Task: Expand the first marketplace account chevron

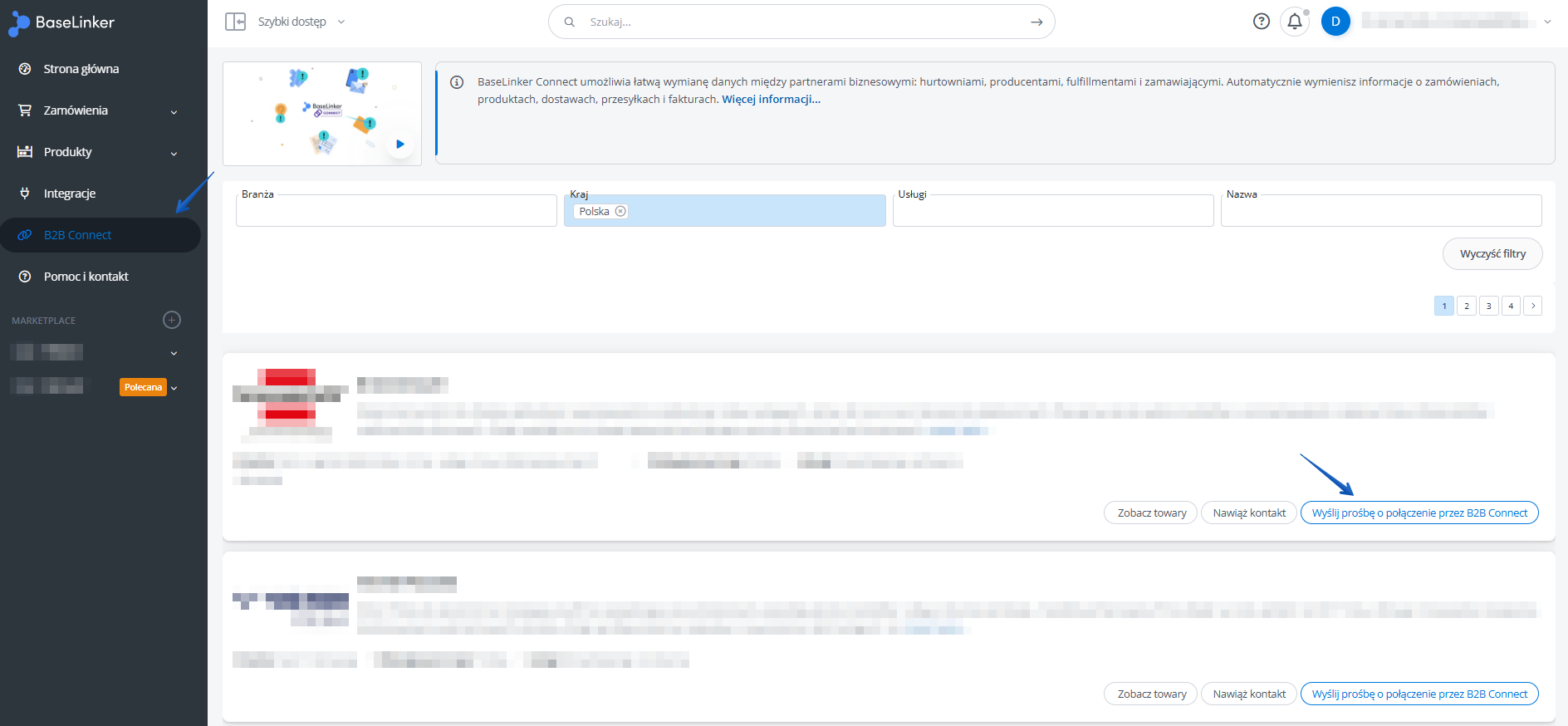Action: point(174,353)
